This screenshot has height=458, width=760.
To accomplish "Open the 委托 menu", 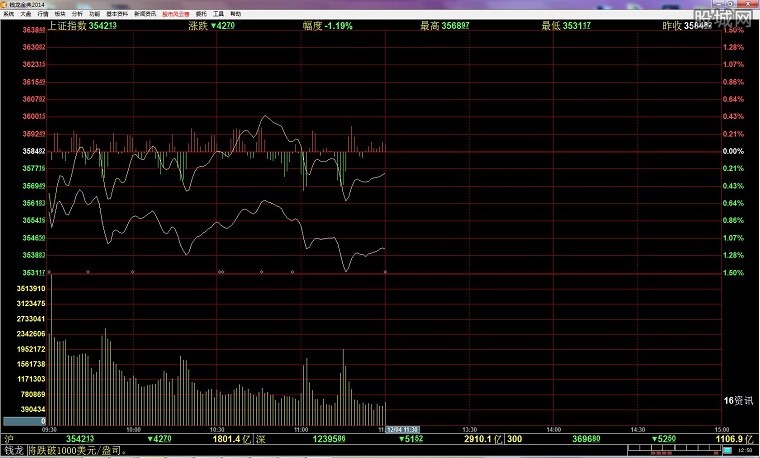I will tap(201, 15).
